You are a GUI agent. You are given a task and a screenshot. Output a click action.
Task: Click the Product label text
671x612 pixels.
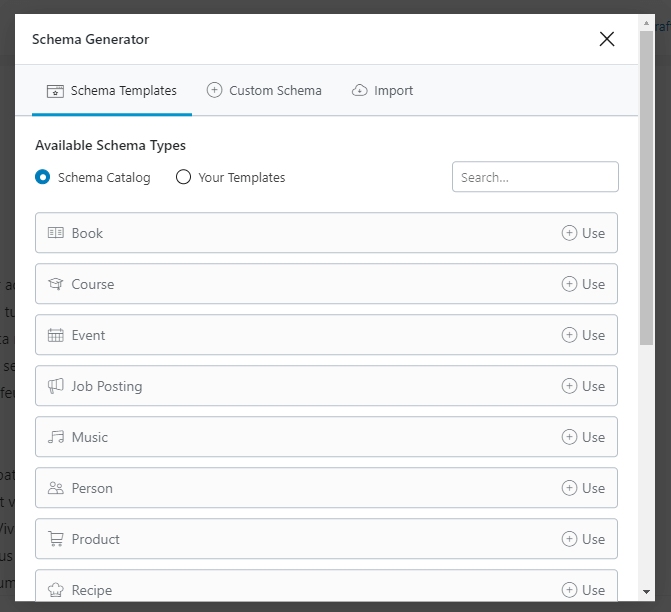pos(95,539)
